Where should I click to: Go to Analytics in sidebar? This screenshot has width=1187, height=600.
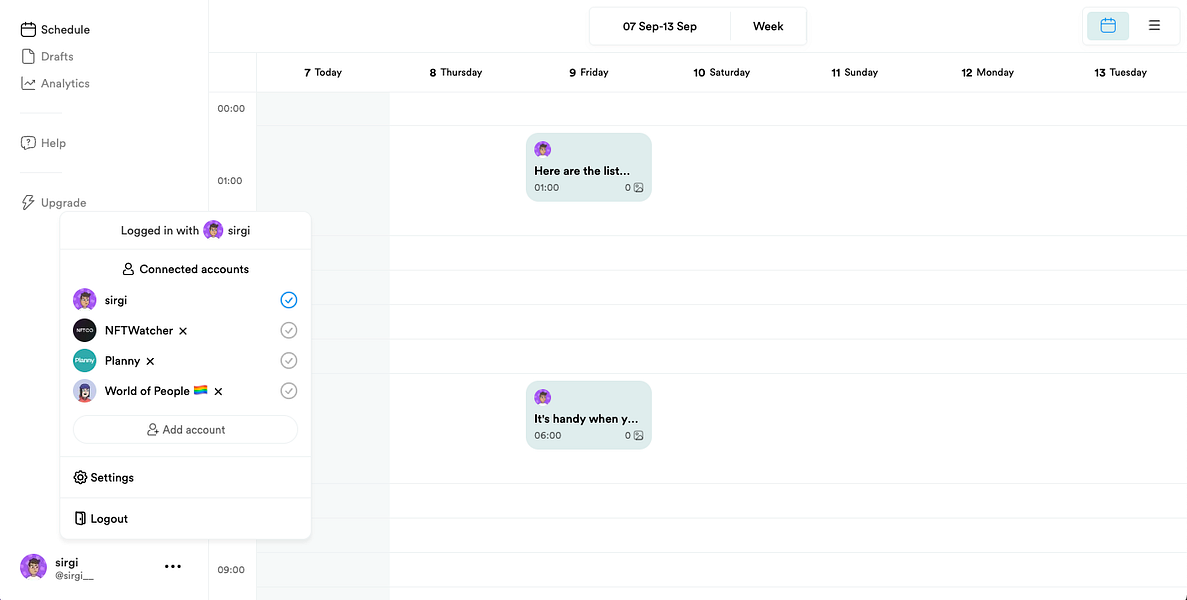(x=55, y=83)
